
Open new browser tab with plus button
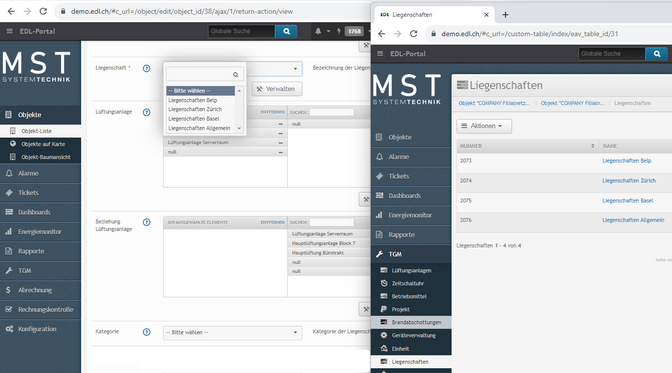point(505,15)
